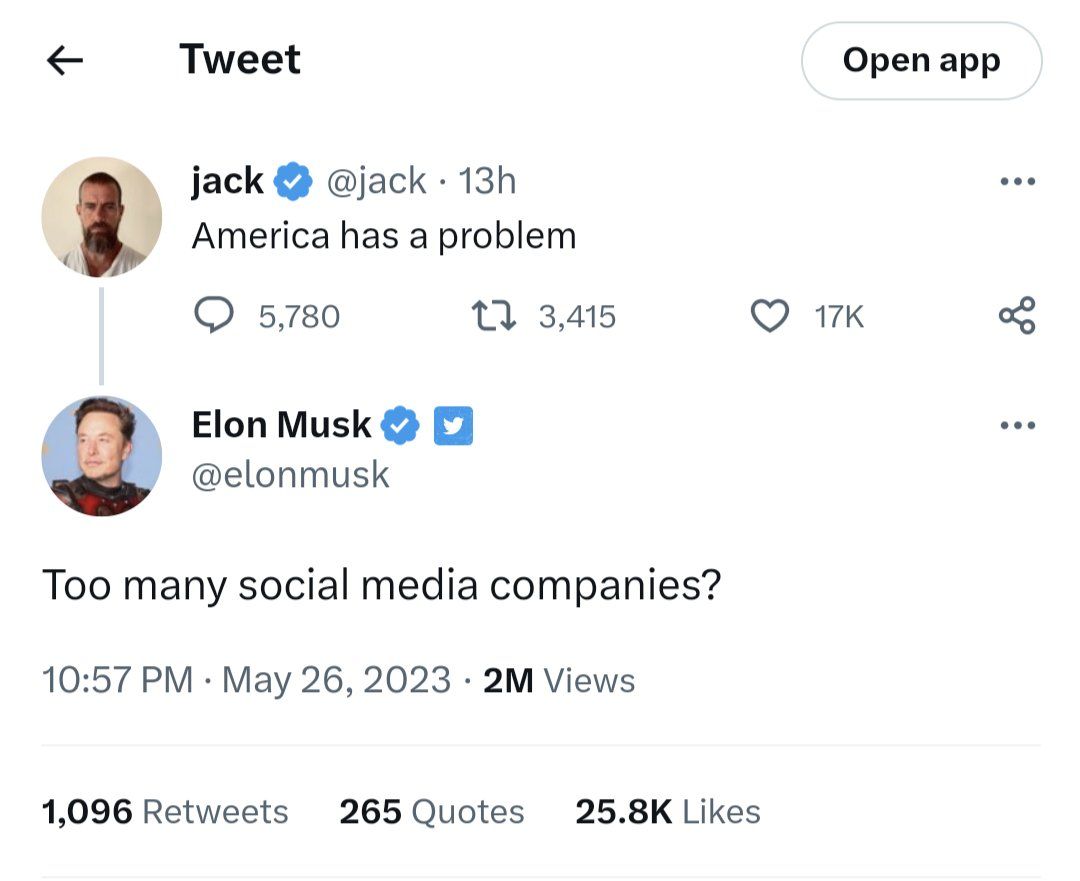
Task: Click jack's blue verified badge
Action: (292, 182)
